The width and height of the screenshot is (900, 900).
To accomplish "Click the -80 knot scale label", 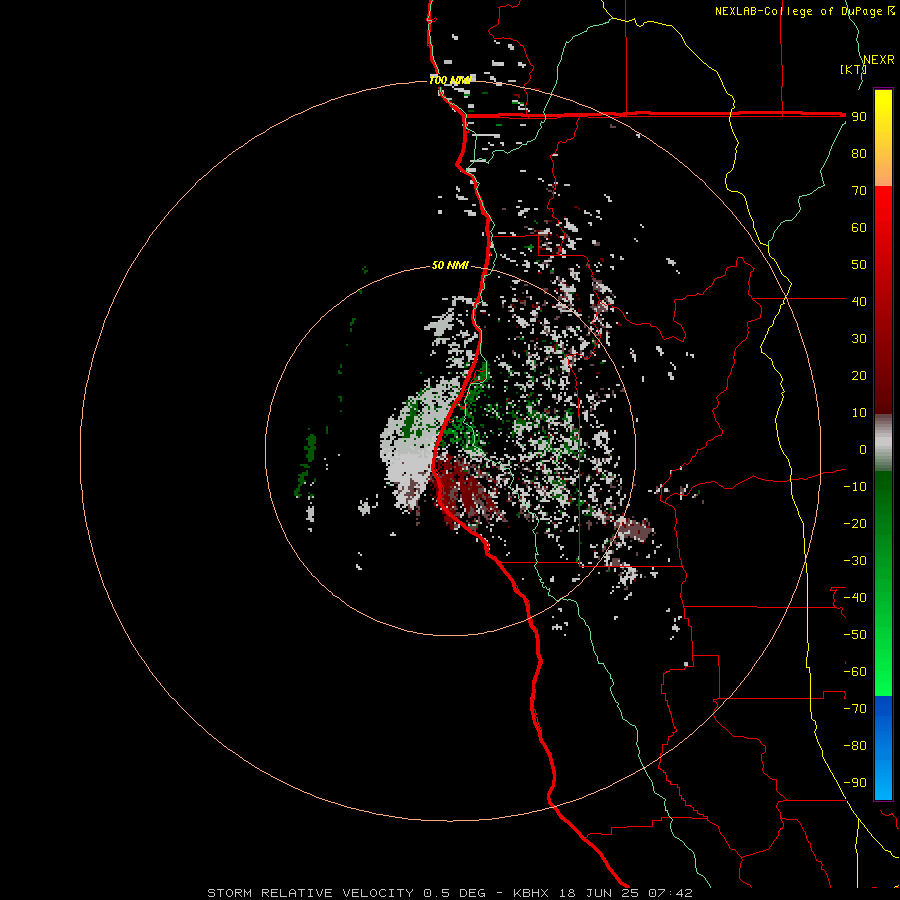I will pyautogui.click(x=855, y=746).
